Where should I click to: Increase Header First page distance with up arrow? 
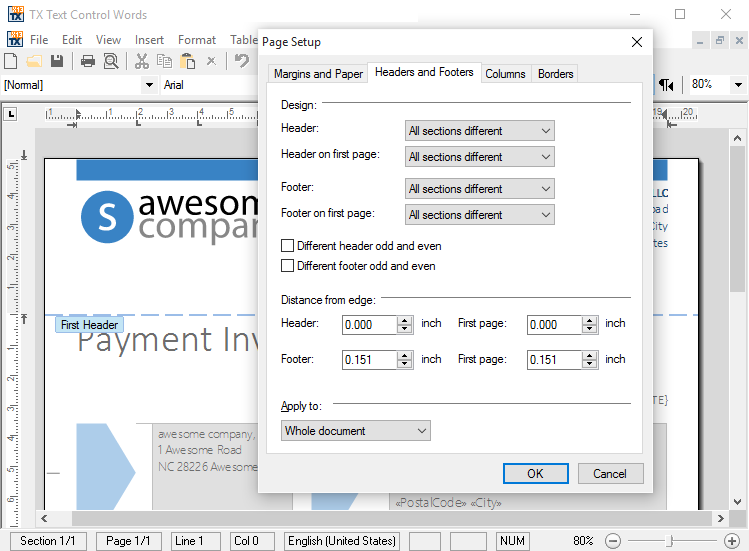coord(590,321)
